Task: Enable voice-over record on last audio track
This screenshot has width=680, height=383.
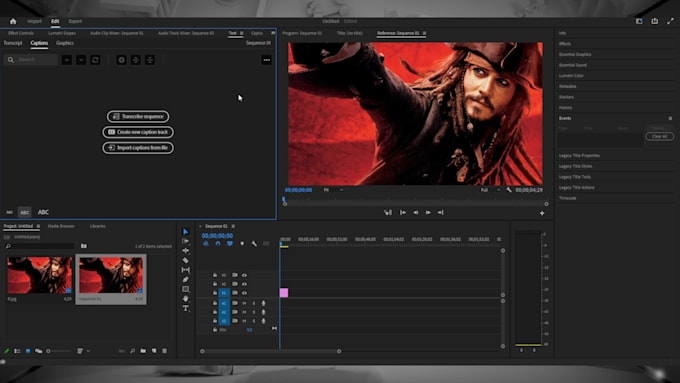Action: pos(263,321)
